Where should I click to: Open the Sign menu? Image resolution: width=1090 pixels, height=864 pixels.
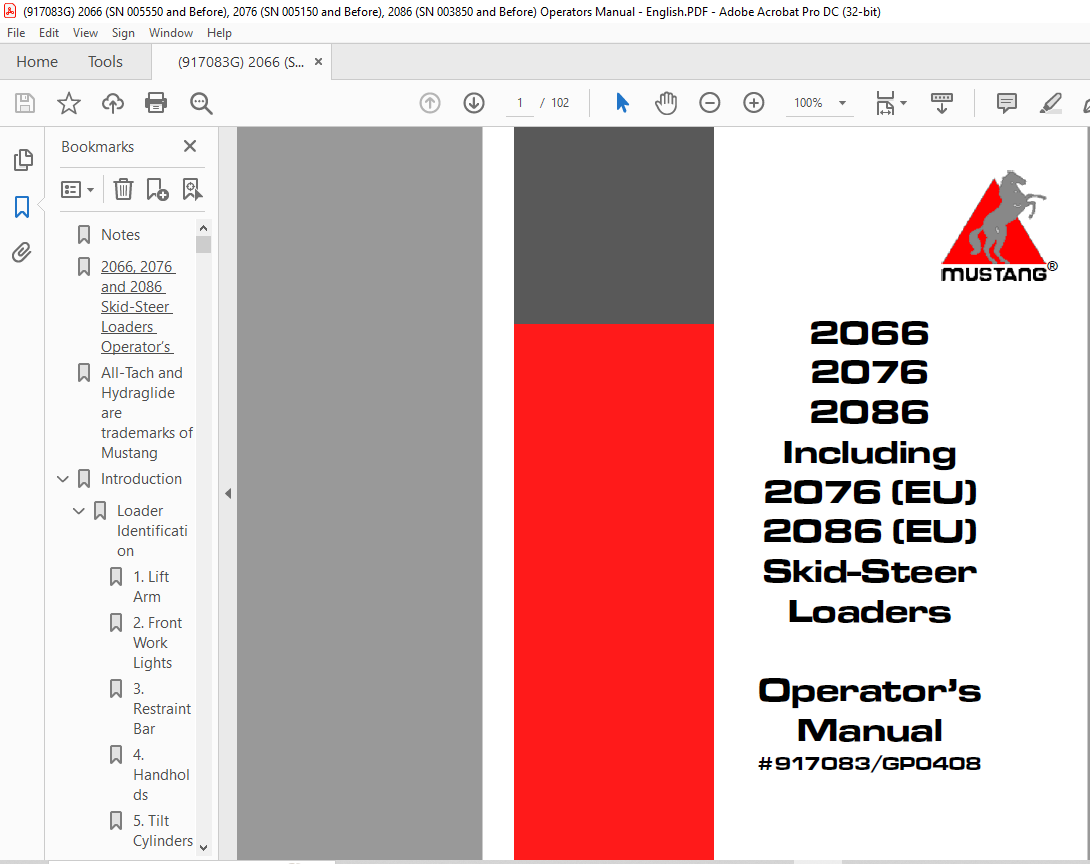pos(123,33)
